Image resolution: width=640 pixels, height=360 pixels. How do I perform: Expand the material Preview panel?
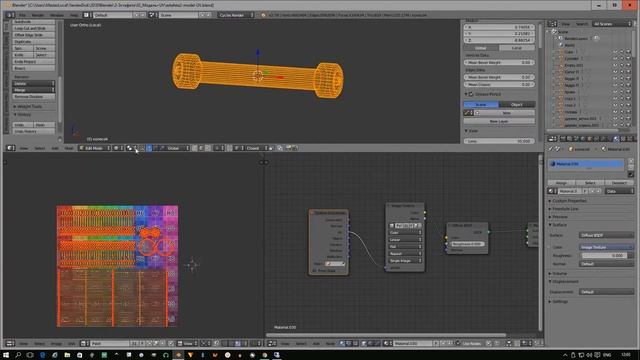point(560,217)
